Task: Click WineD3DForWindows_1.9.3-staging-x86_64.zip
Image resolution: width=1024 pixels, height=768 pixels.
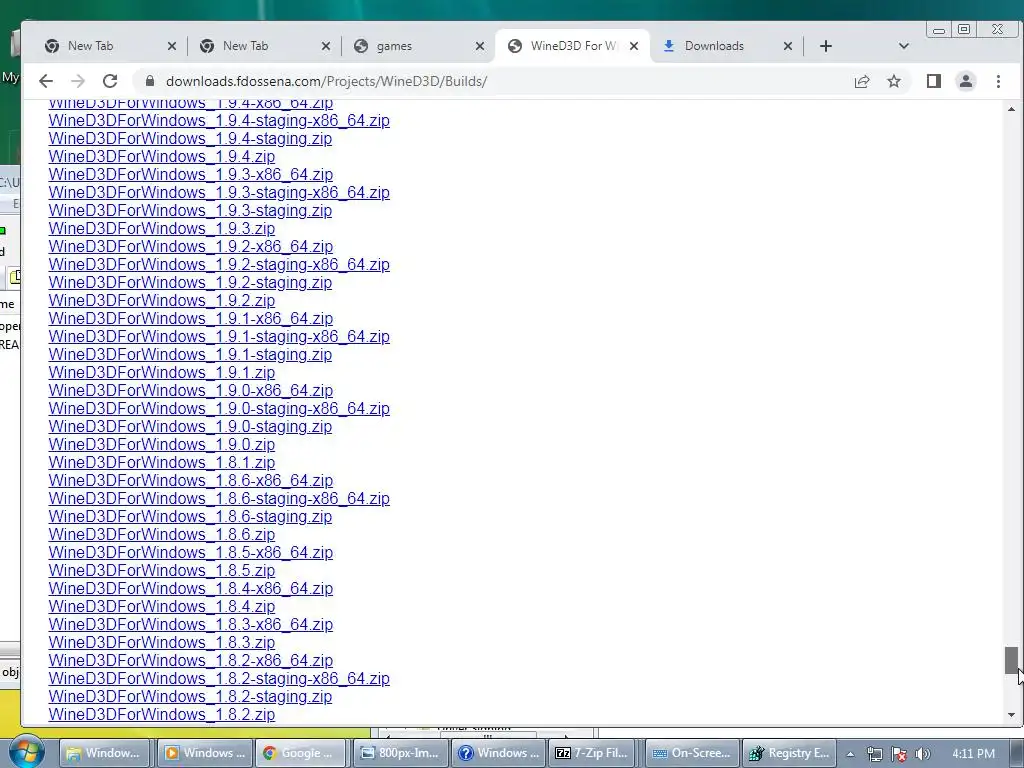Action: (x=219, y=193)
